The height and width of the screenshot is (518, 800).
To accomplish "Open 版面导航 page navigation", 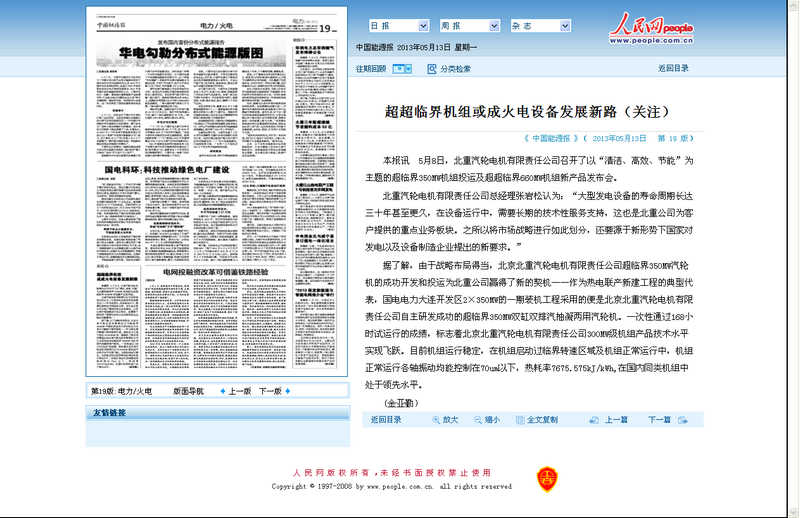I will click(x=188, y=391).
